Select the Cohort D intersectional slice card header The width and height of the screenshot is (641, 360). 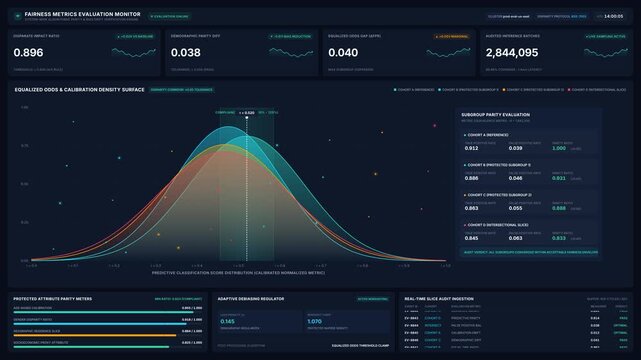(x=496, y=225)
